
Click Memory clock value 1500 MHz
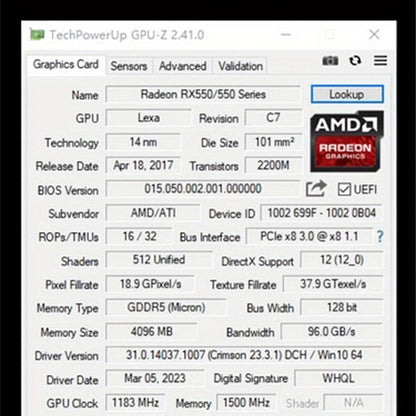click(x=246, y=403)
